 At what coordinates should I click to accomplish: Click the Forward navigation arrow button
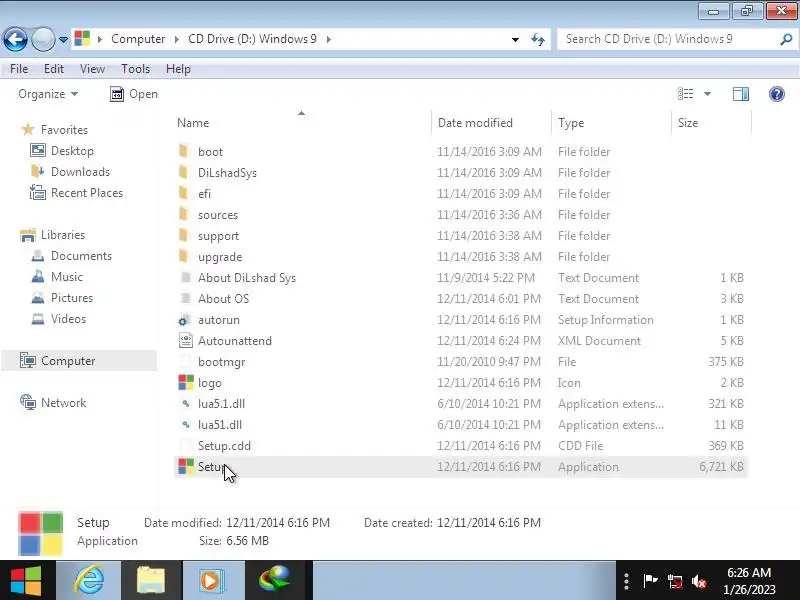click(43, 39)
